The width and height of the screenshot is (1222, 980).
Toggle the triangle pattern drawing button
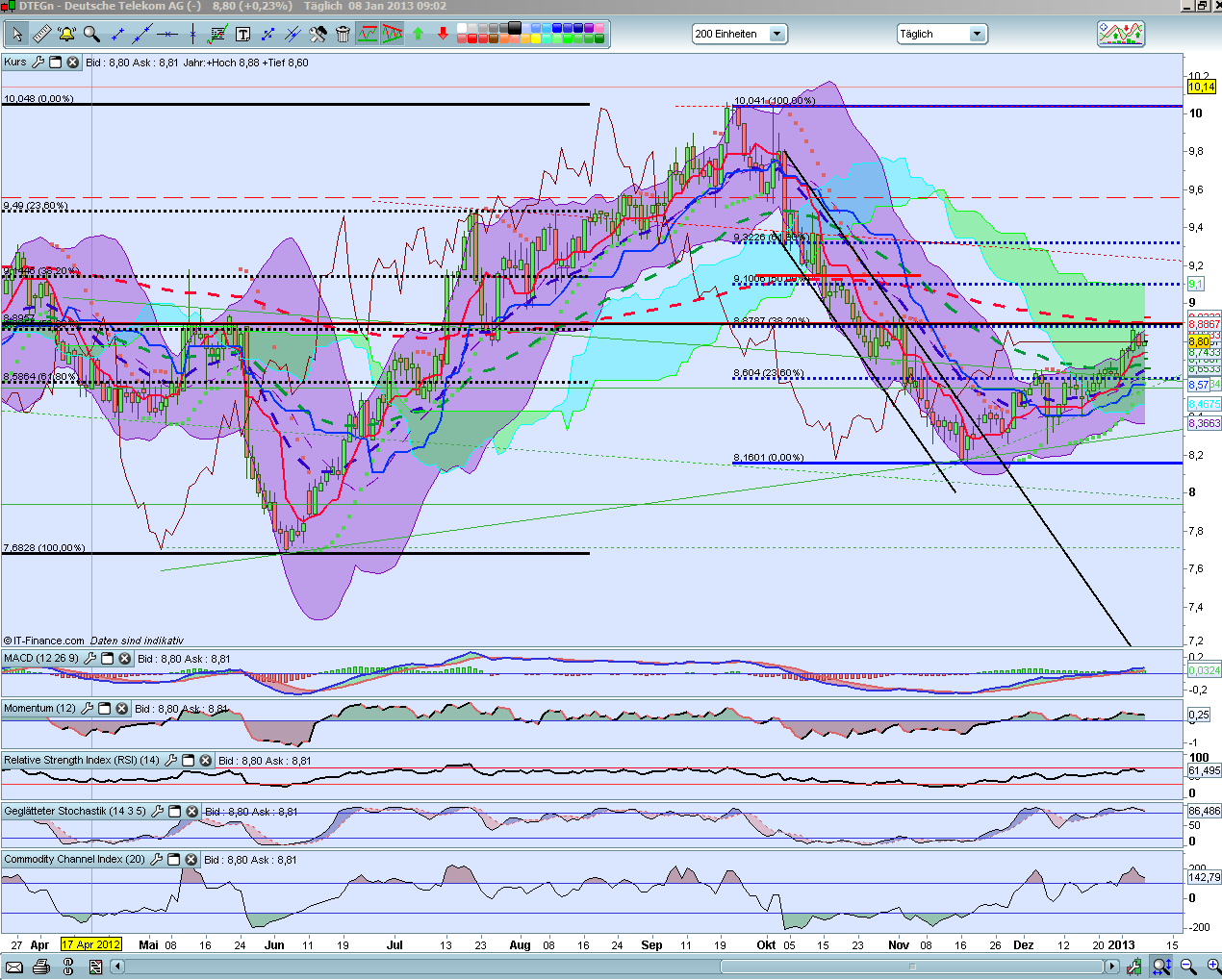(392, 35)
